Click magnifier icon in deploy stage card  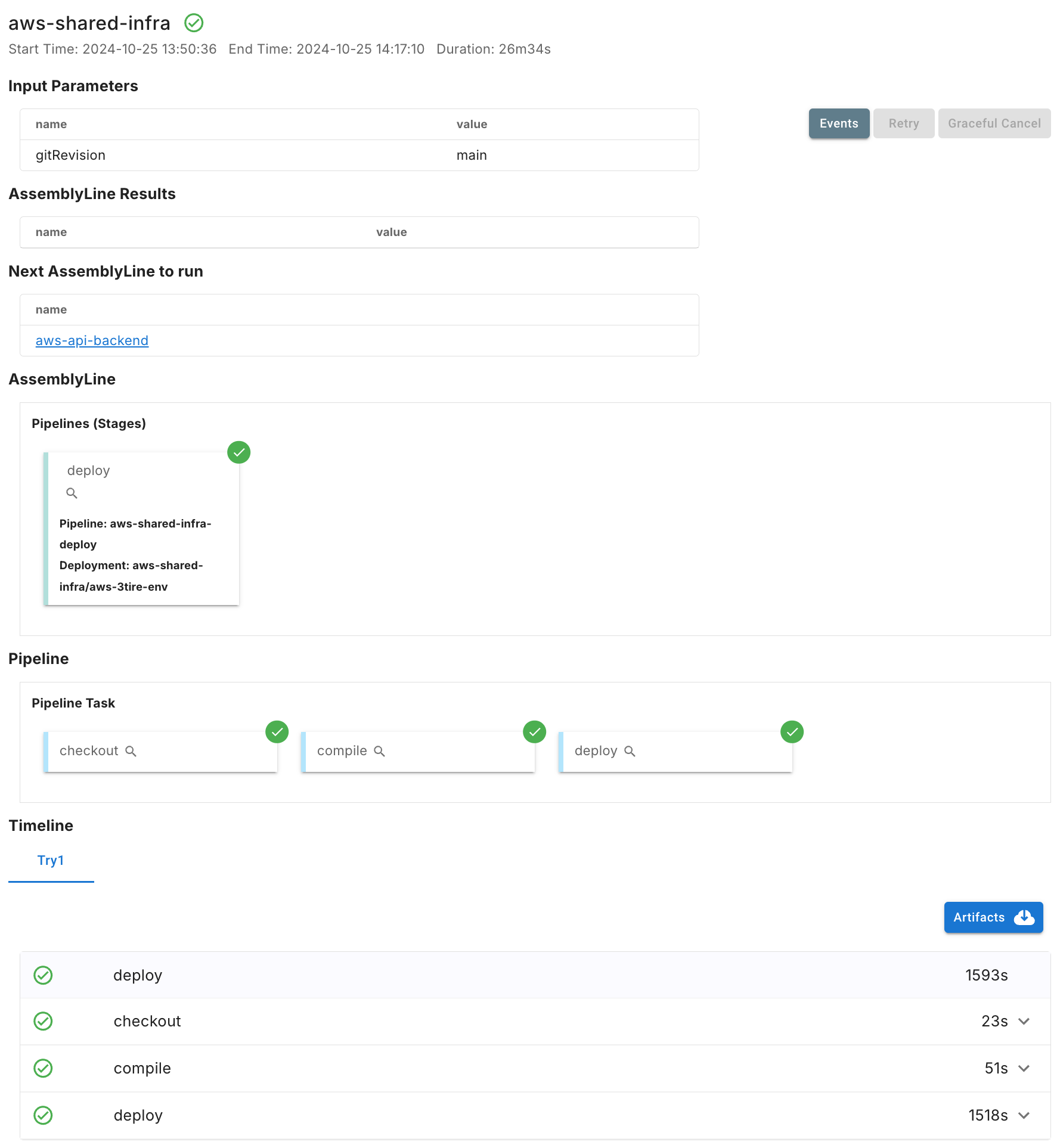click(x=72, y=494)
